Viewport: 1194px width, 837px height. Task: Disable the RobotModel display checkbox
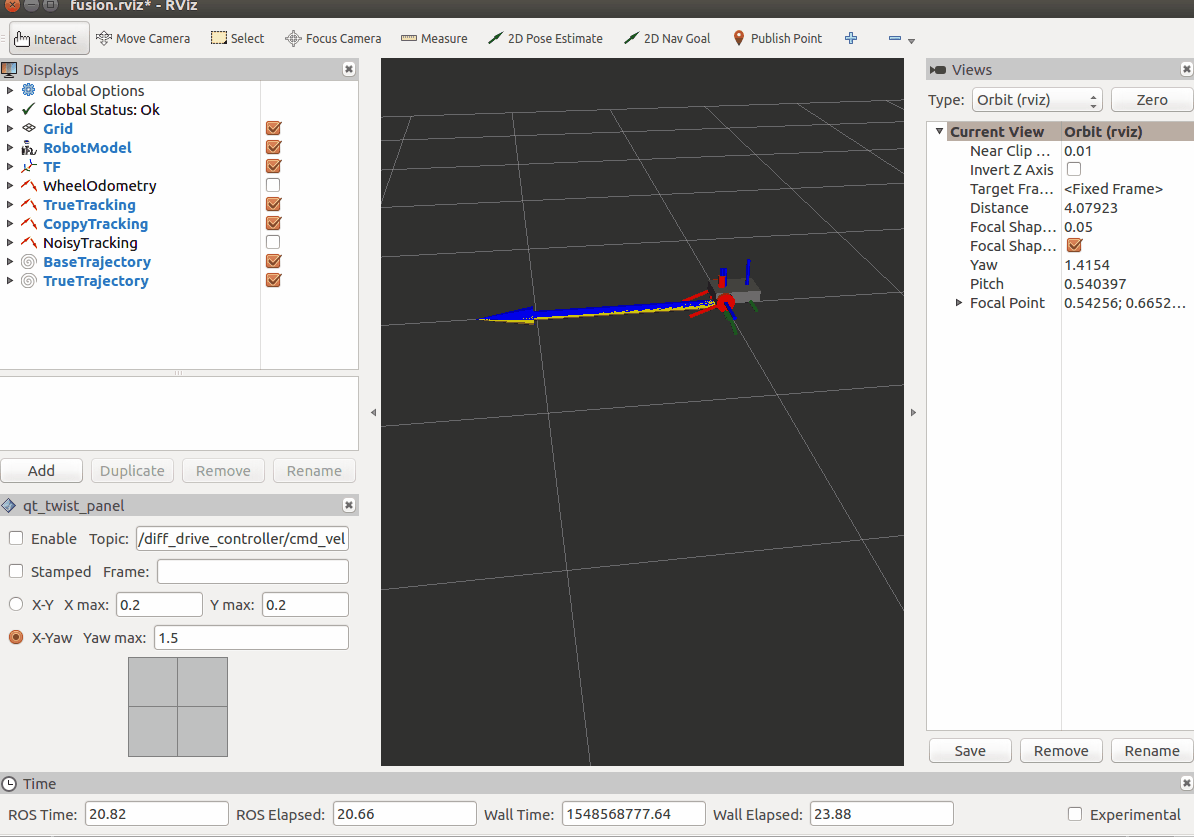[x=273, y=148]
